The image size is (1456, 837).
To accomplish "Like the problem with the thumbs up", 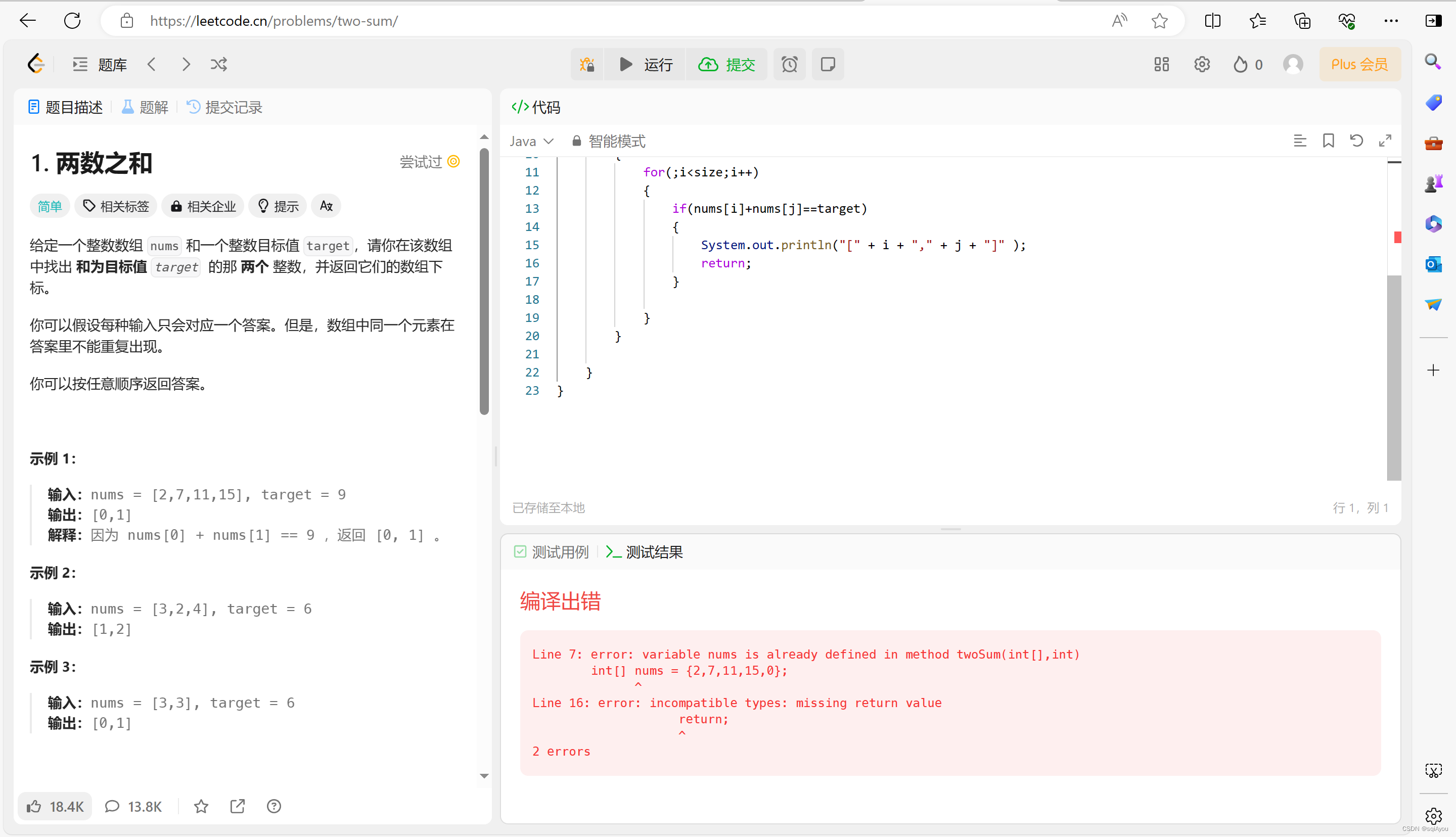I will (x=55, y=807).
